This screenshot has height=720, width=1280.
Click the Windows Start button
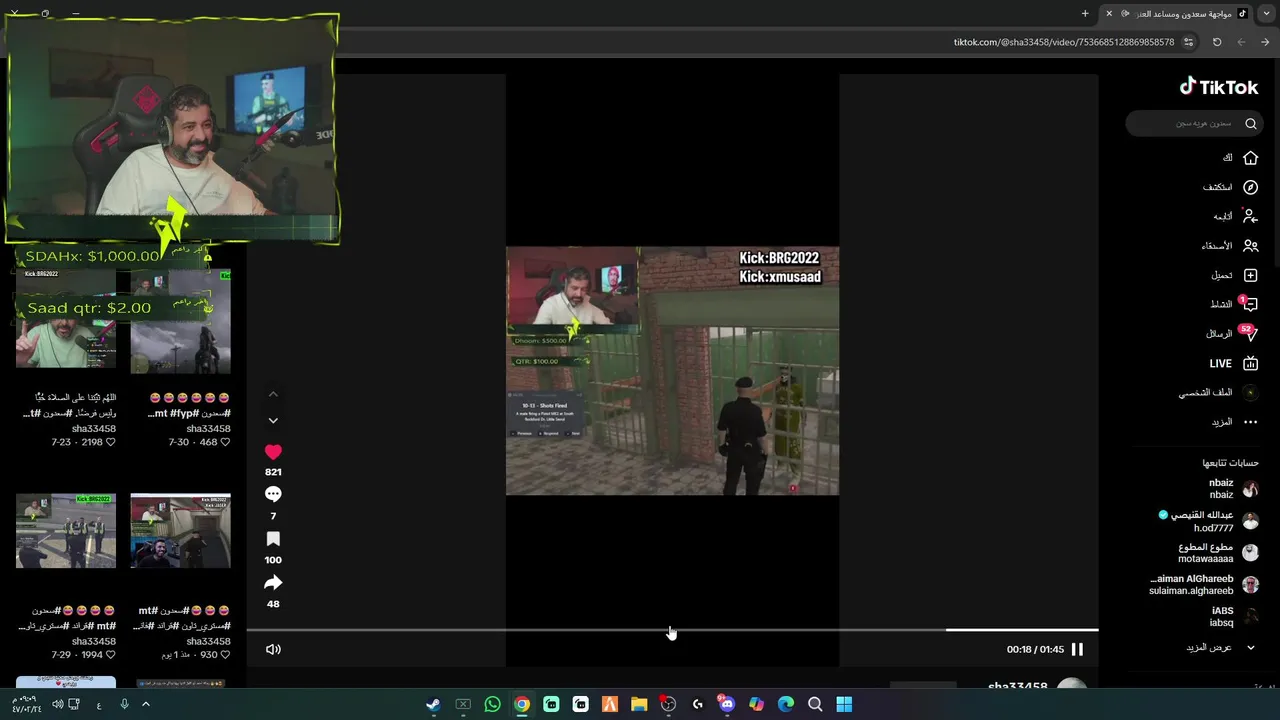(x=844, y=704)
